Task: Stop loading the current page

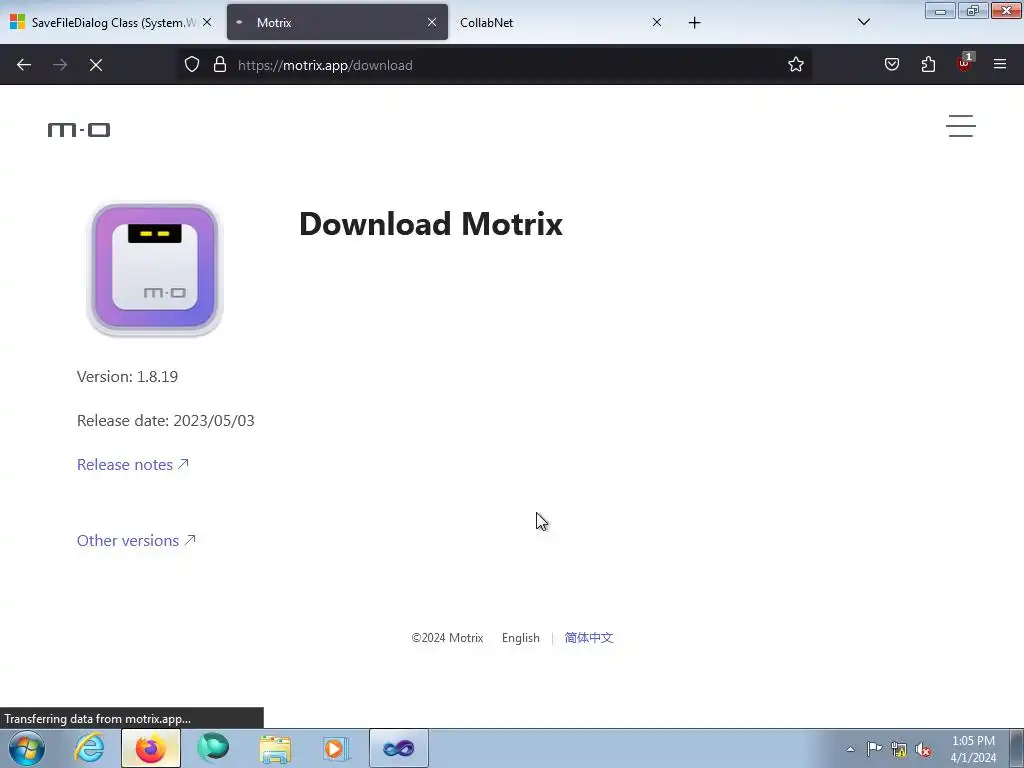Action: click(x=96, y=65)
